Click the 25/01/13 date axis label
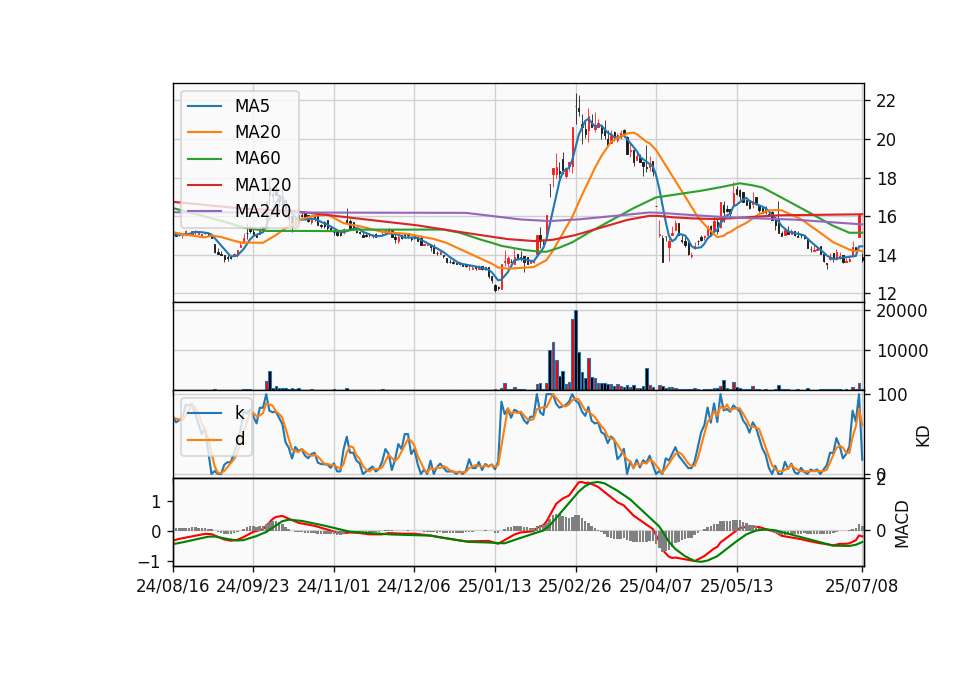Viewport: 960px width, 690px height. click(495, 586)
